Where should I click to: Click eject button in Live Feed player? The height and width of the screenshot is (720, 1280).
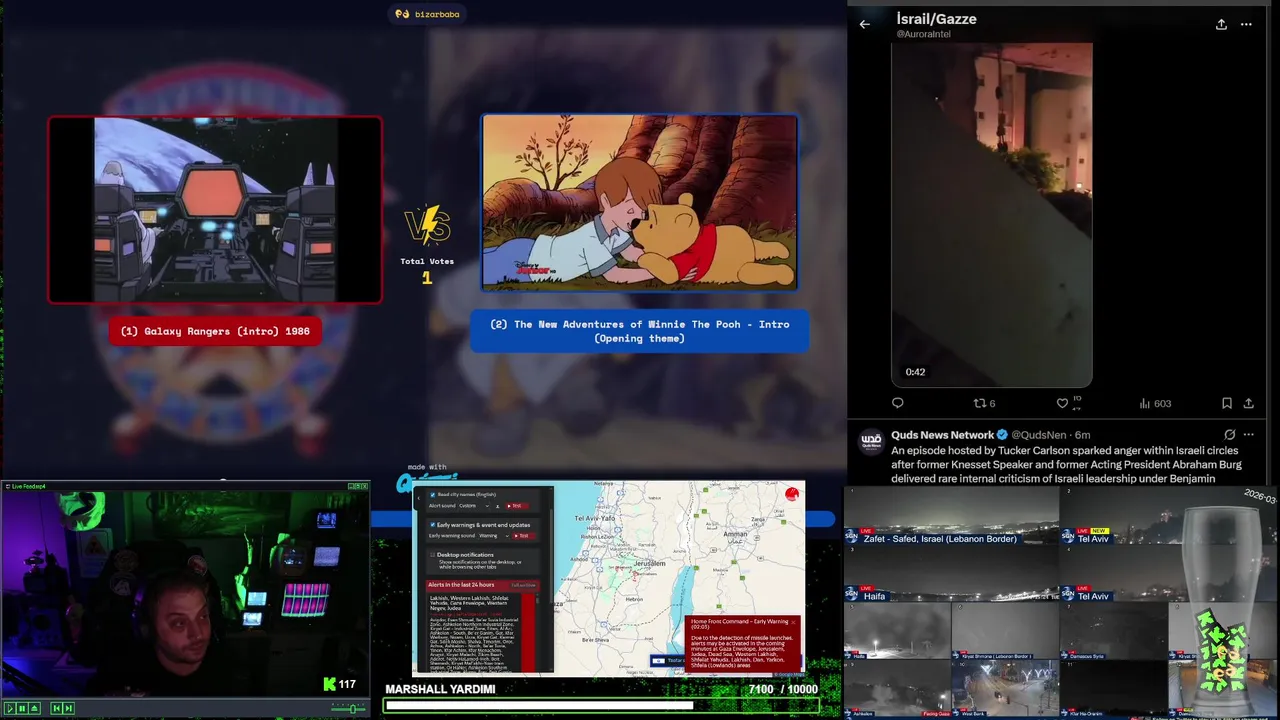(34, 709)
